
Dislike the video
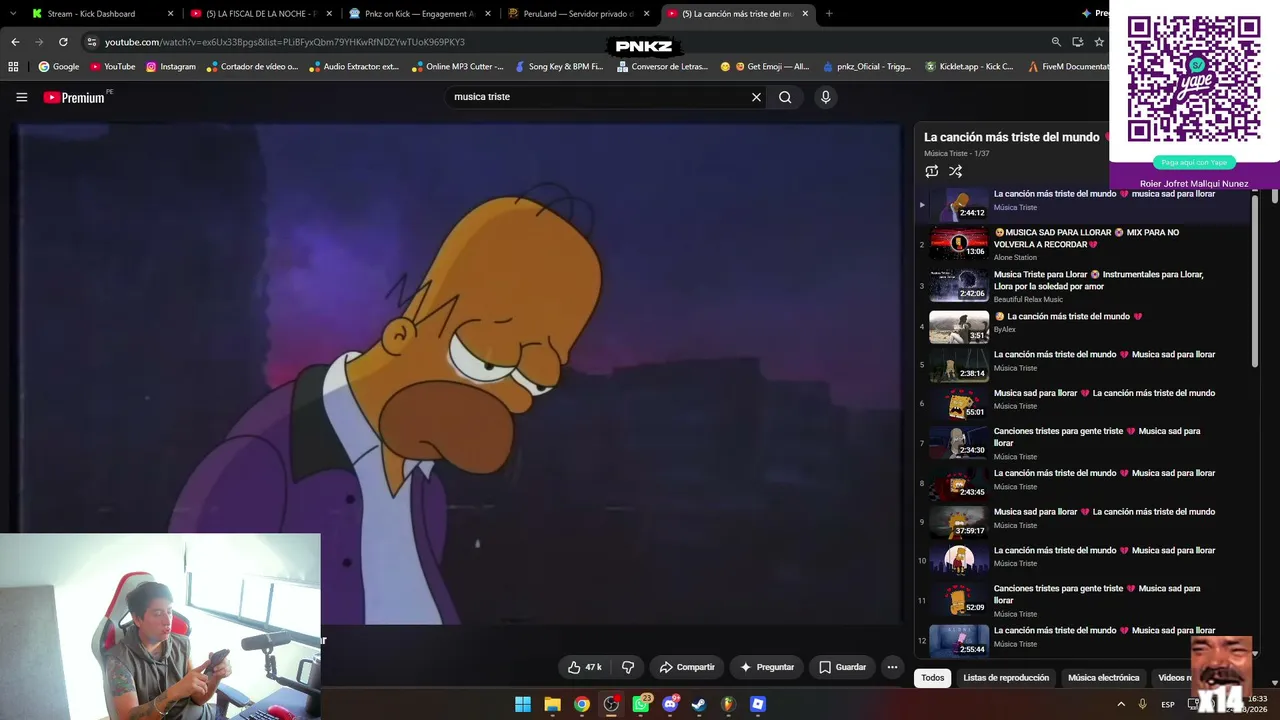coord(628,667)
